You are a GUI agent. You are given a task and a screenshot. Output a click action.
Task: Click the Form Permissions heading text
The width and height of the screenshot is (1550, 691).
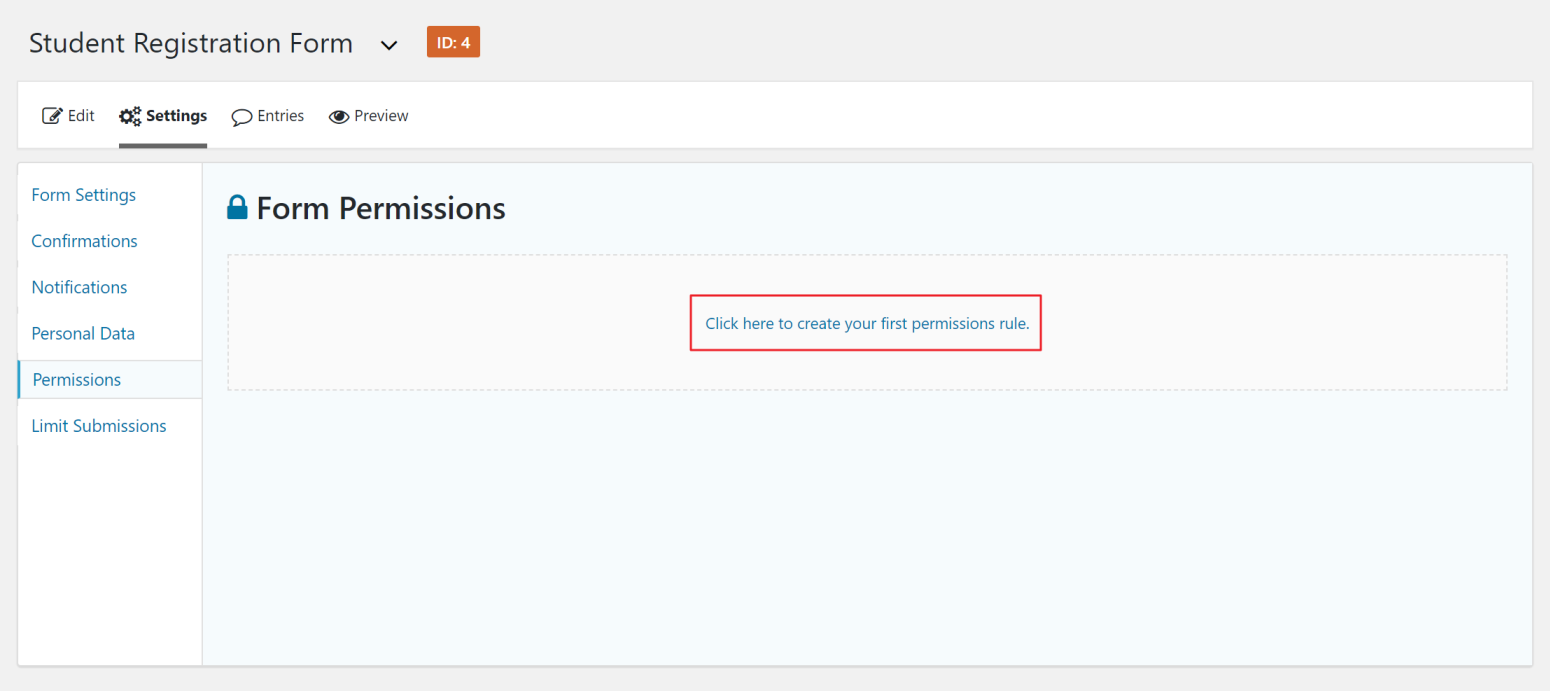pos(381,208)
